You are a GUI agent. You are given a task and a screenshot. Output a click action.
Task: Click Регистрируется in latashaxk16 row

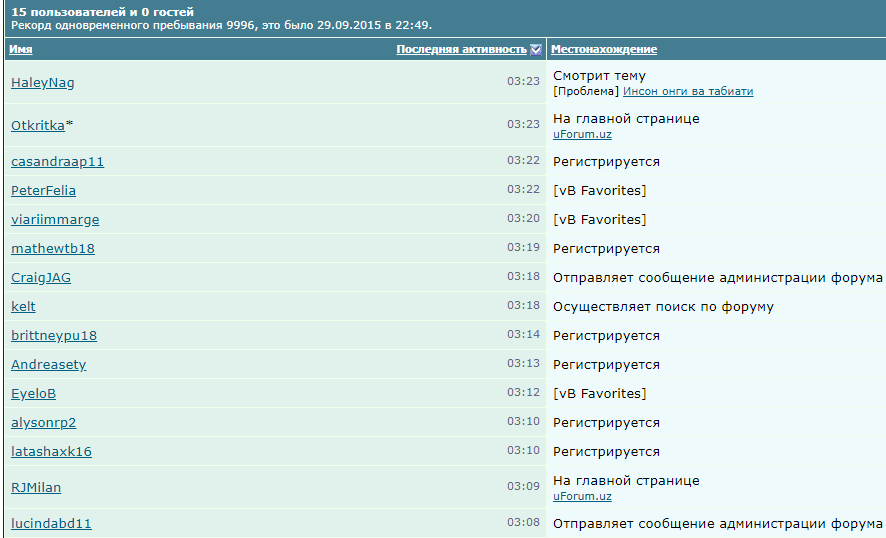point(606,452)
